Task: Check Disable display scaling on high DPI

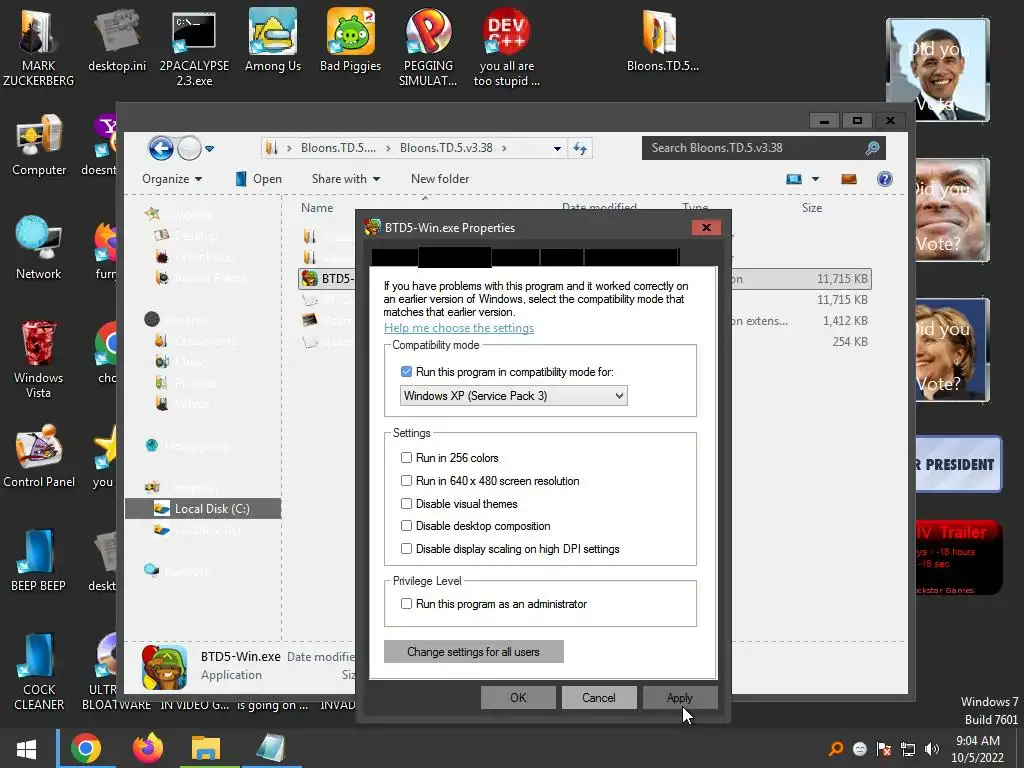Action: [406, 549]
